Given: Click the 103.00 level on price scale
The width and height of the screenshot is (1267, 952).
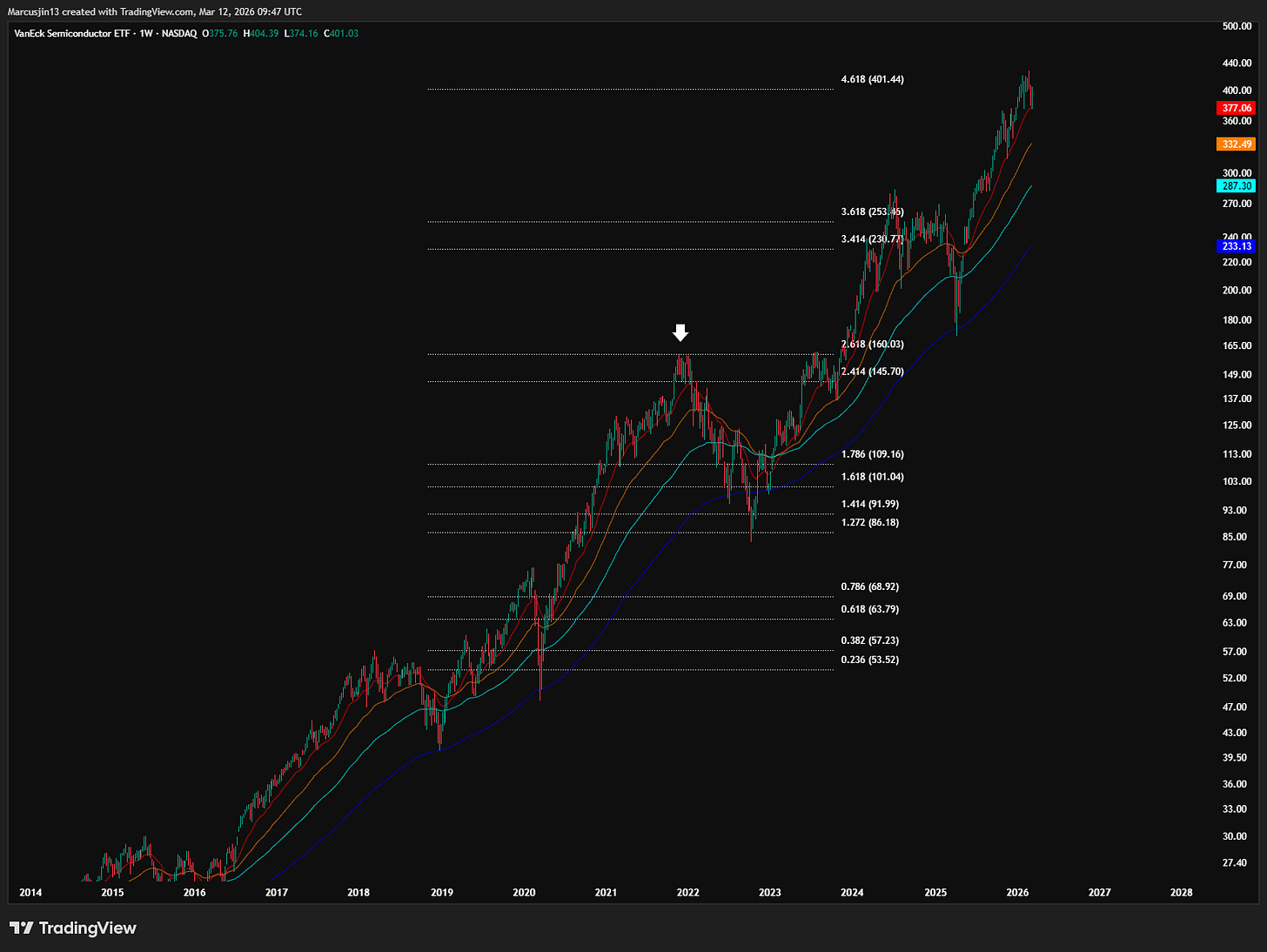Looking at the screenshot, I should (1237, 482).
